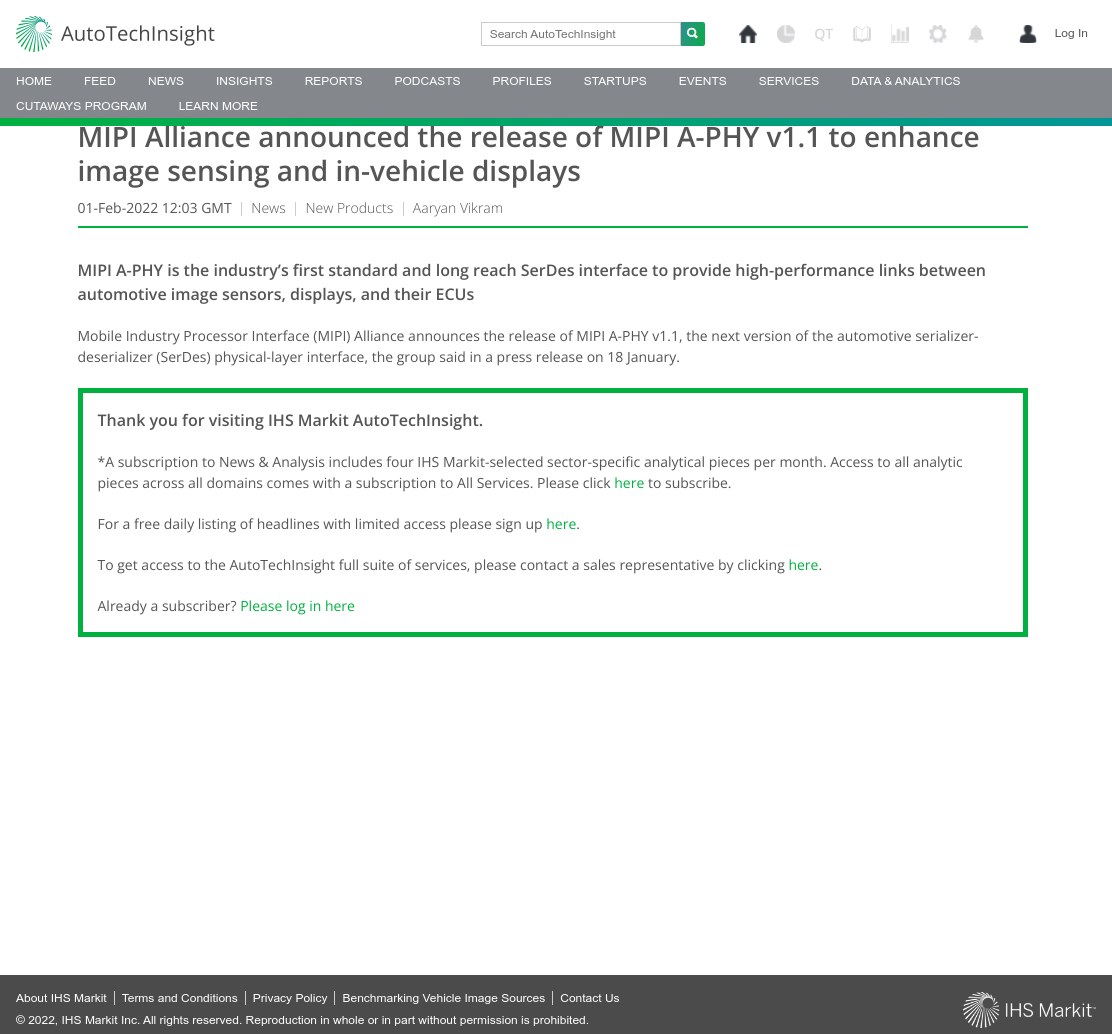Open the LEARN MORE menu item
Viewport: 1112px width, 1034px height.
pyautogui.click(x=218, y=106)
